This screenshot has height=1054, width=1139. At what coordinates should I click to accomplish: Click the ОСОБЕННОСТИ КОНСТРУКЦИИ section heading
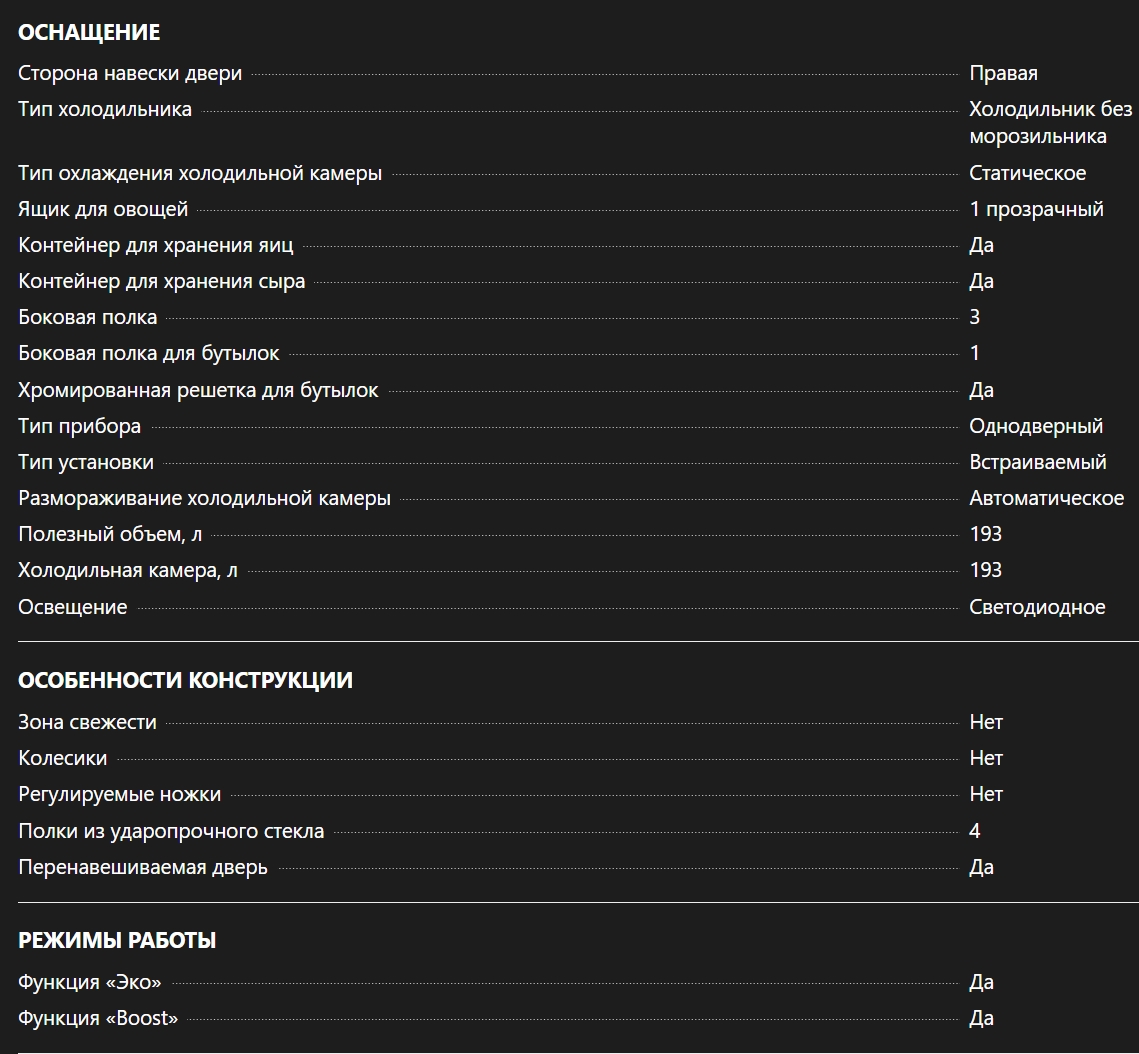185,680
